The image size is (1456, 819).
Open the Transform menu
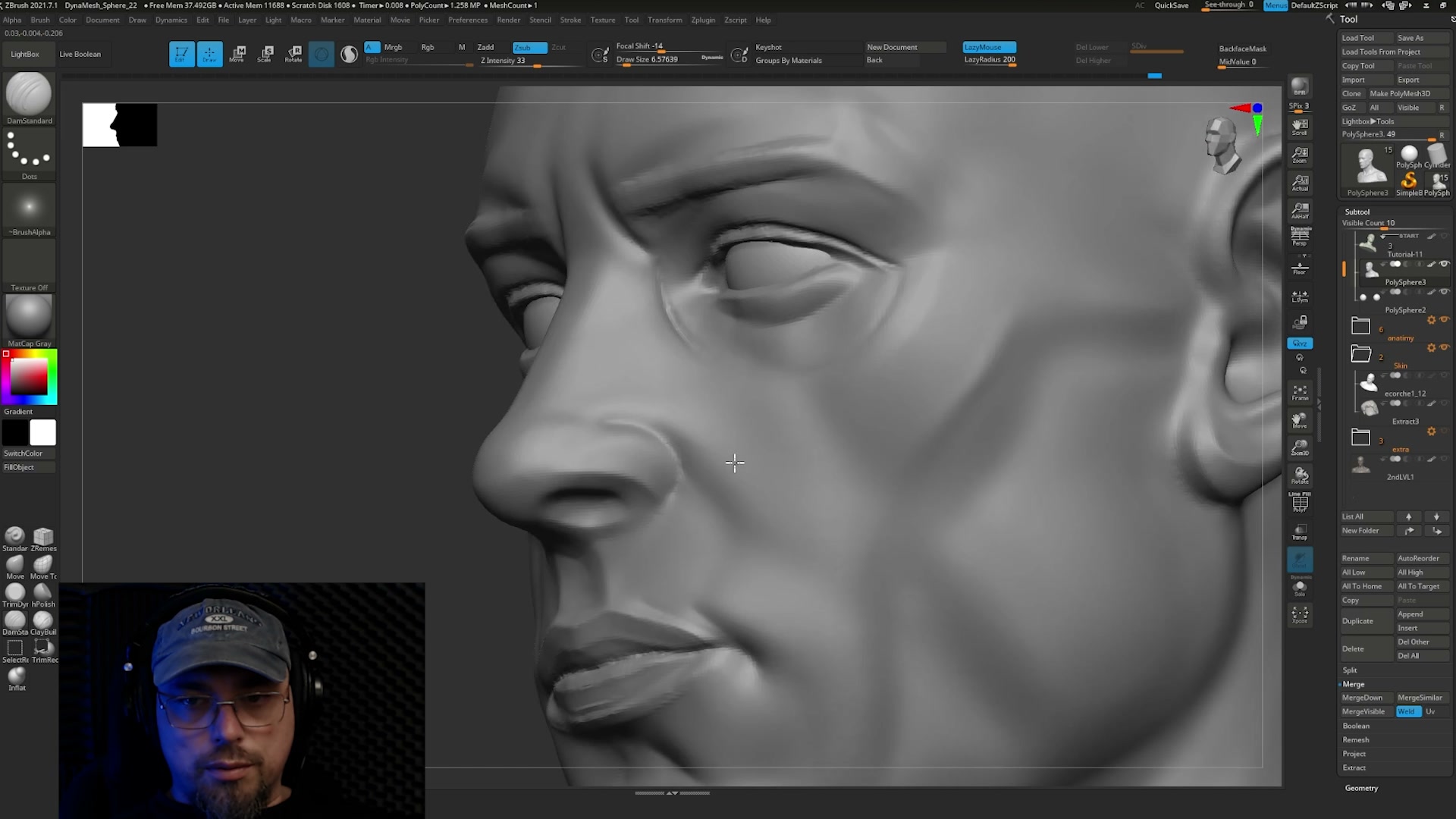[665, 20]
